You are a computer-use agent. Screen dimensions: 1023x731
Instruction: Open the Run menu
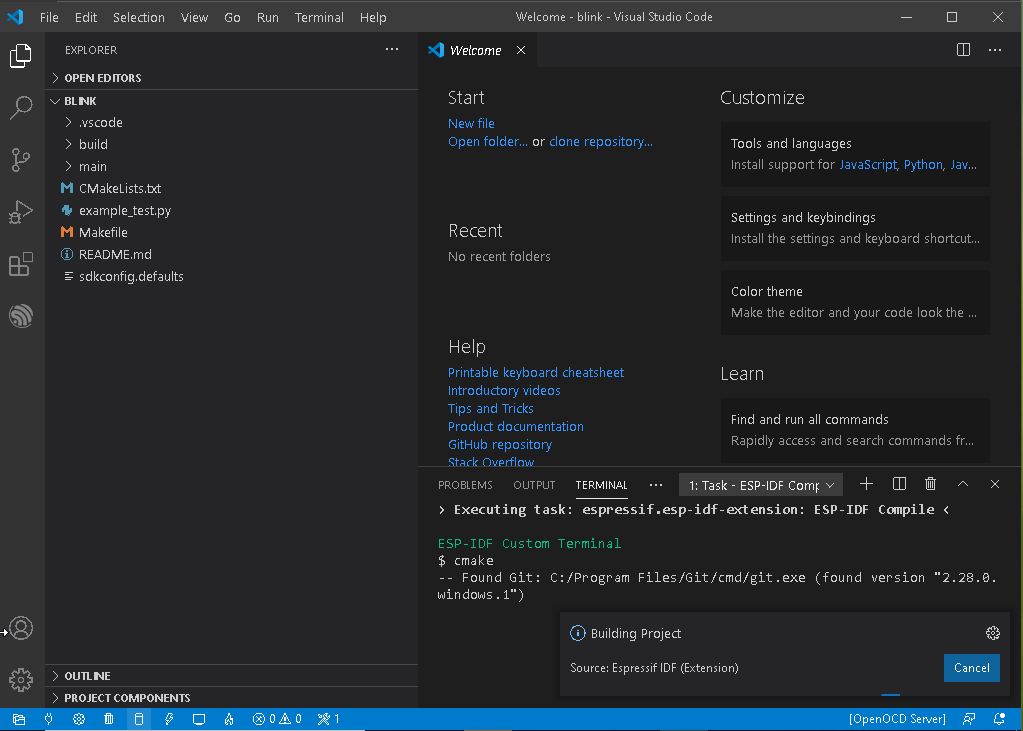[267, 17]
